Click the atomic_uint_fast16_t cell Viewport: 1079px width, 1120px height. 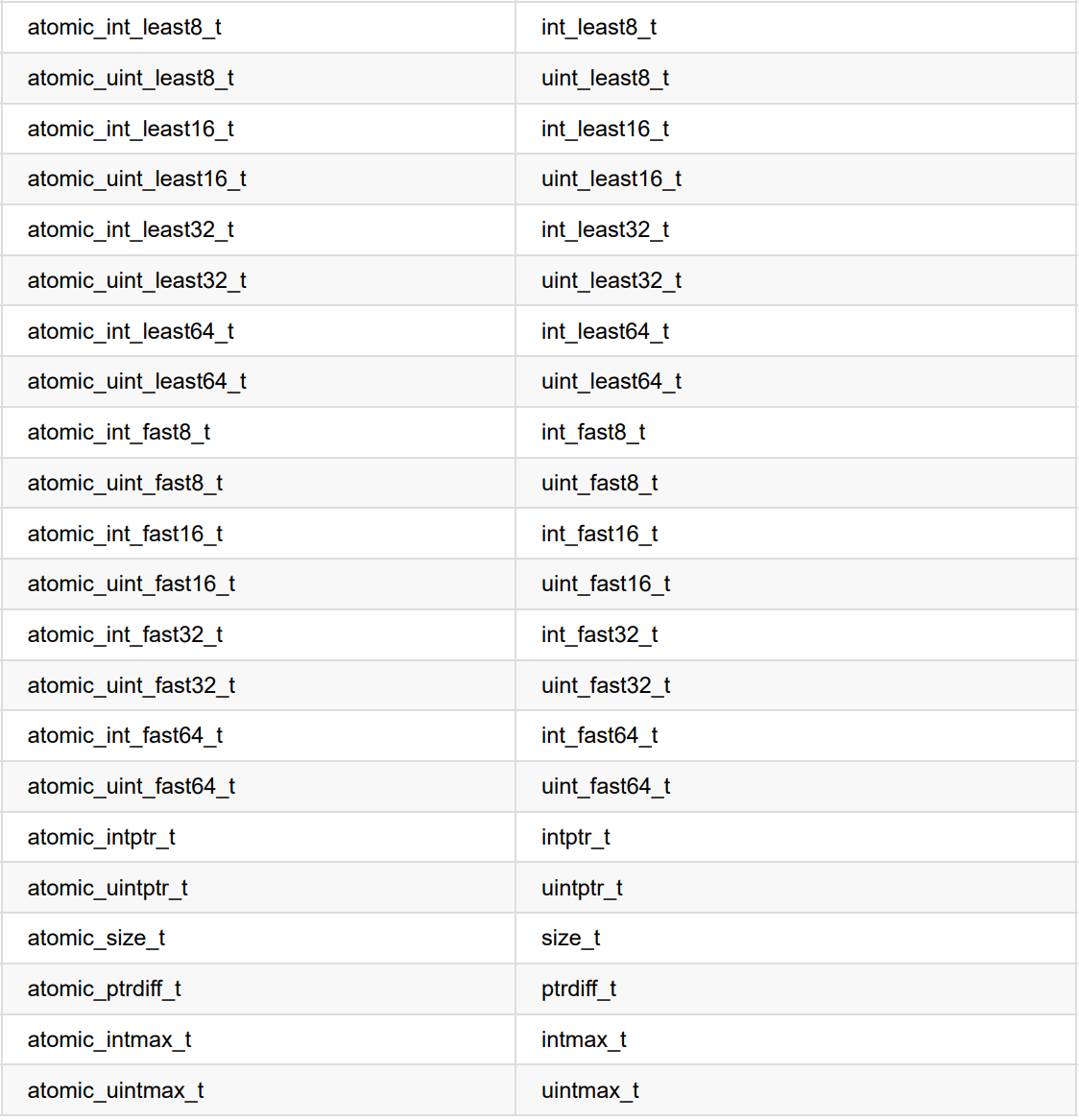[132, 584]
